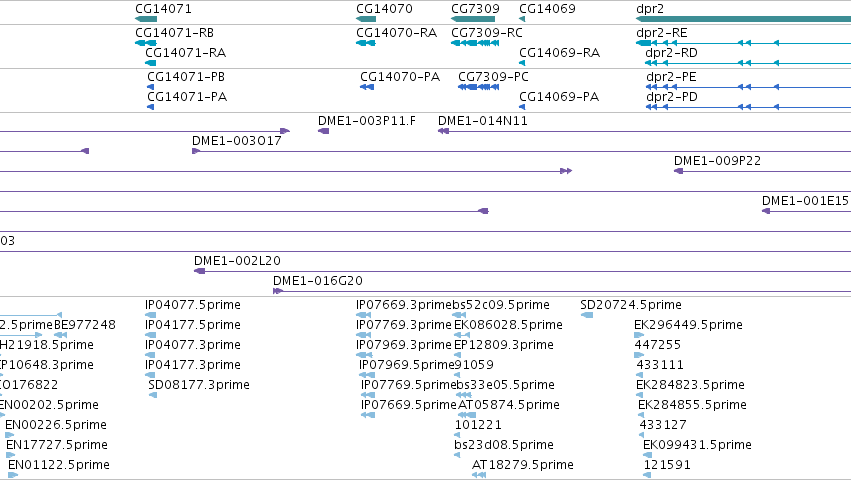
Task: Select the CG14070 gene label
Action: [384, 9]
